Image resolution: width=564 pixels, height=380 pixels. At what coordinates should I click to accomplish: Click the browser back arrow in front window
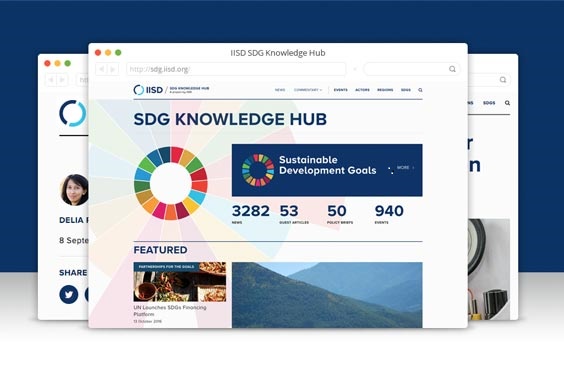point(102,69)
